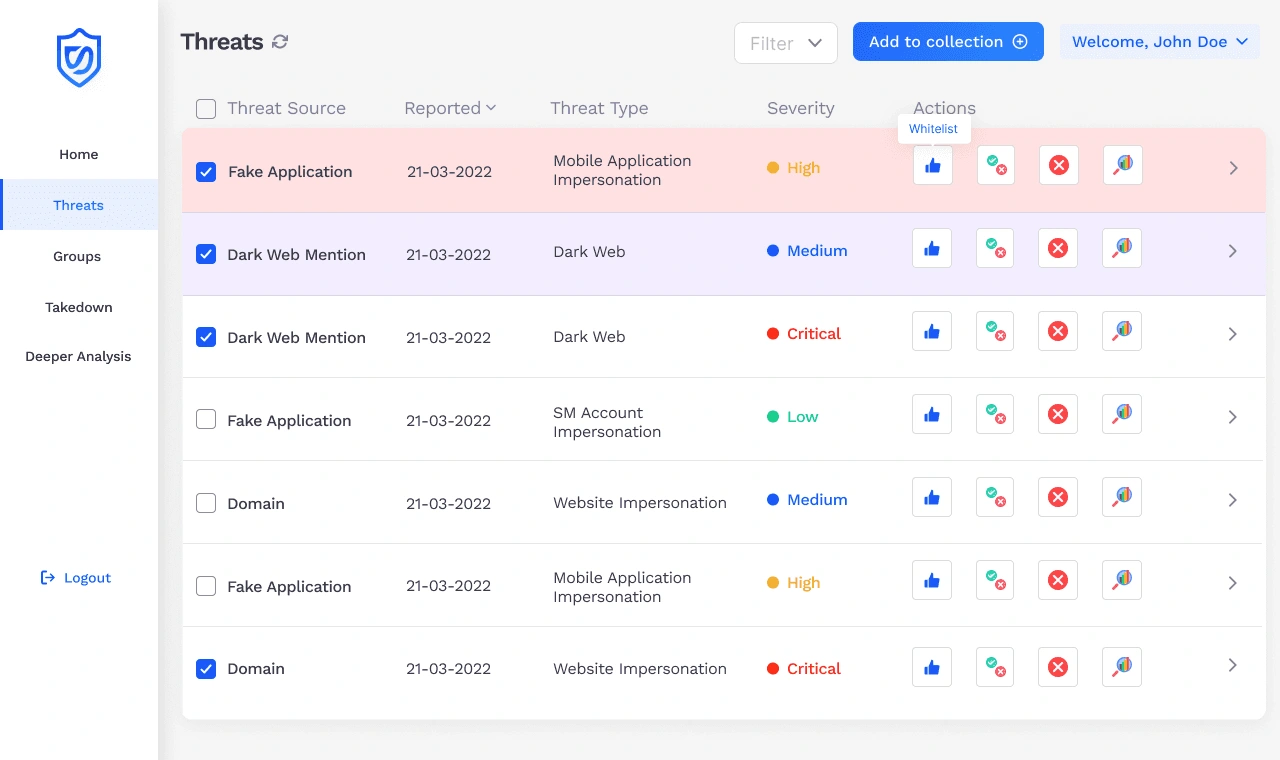Sort by the Reported column
Screen dimensions: 1280x760
pyautogui.click(x=450, y=108)
